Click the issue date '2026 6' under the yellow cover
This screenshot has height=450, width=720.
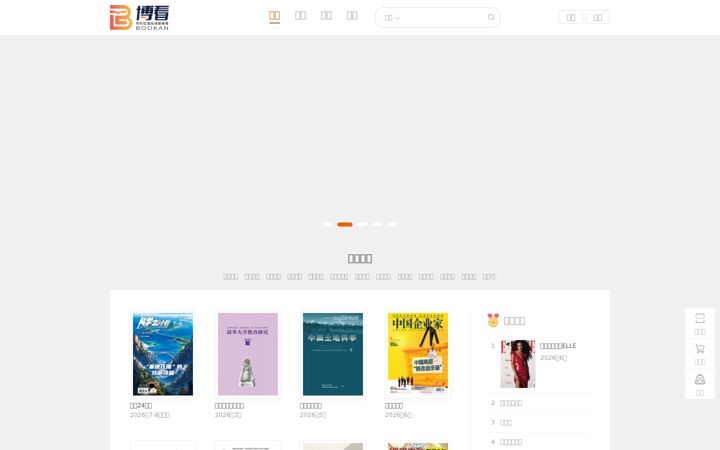pos(398,415)
